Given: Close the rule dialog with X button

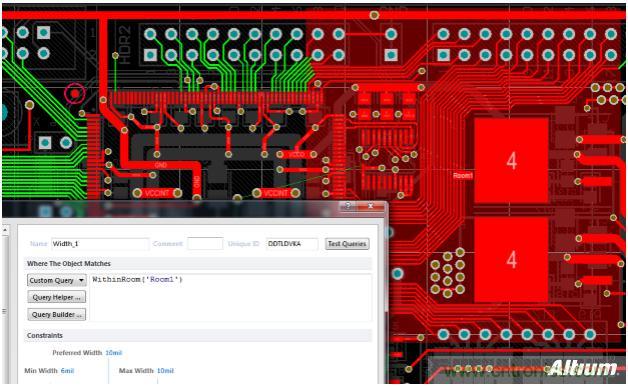Looking at the screenshot, I should [x=371, y=206].
